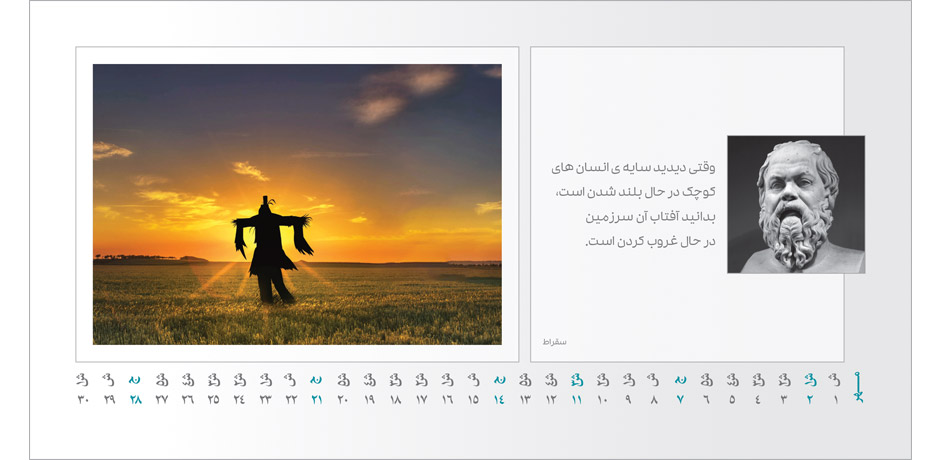Select teal day ۲۱ in the date row
Viewport: 940px width, 460px height.
(x=316, y=400)
